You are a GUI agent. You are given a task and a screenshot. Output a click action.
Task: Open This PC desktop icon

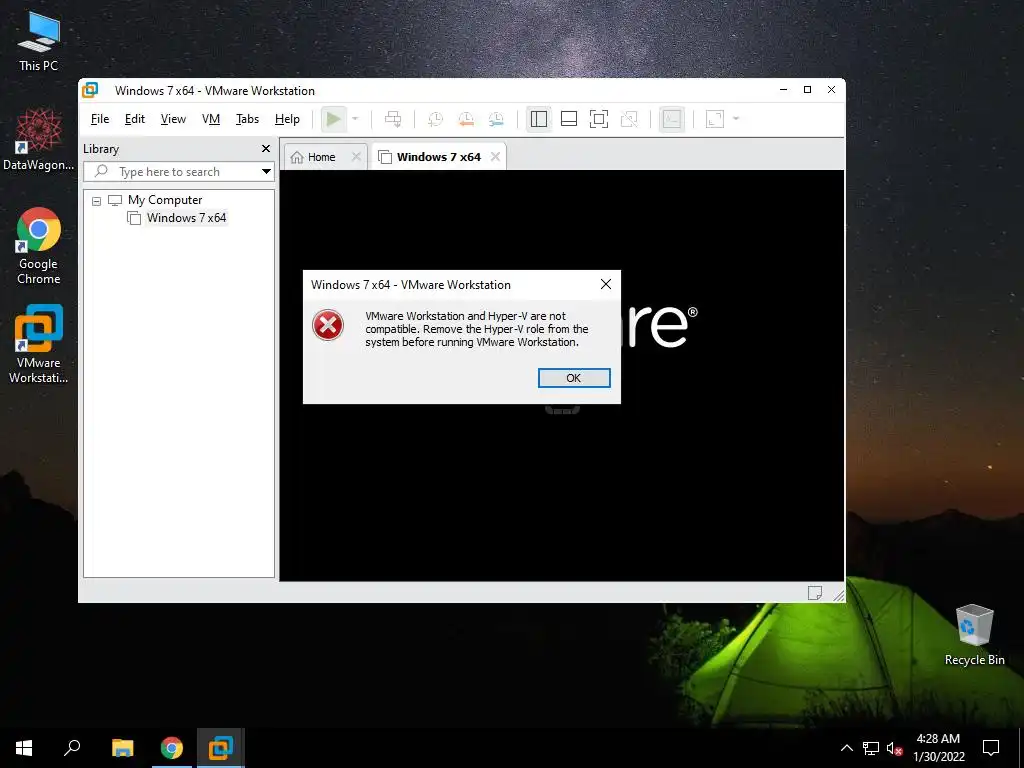click(39, 42)
